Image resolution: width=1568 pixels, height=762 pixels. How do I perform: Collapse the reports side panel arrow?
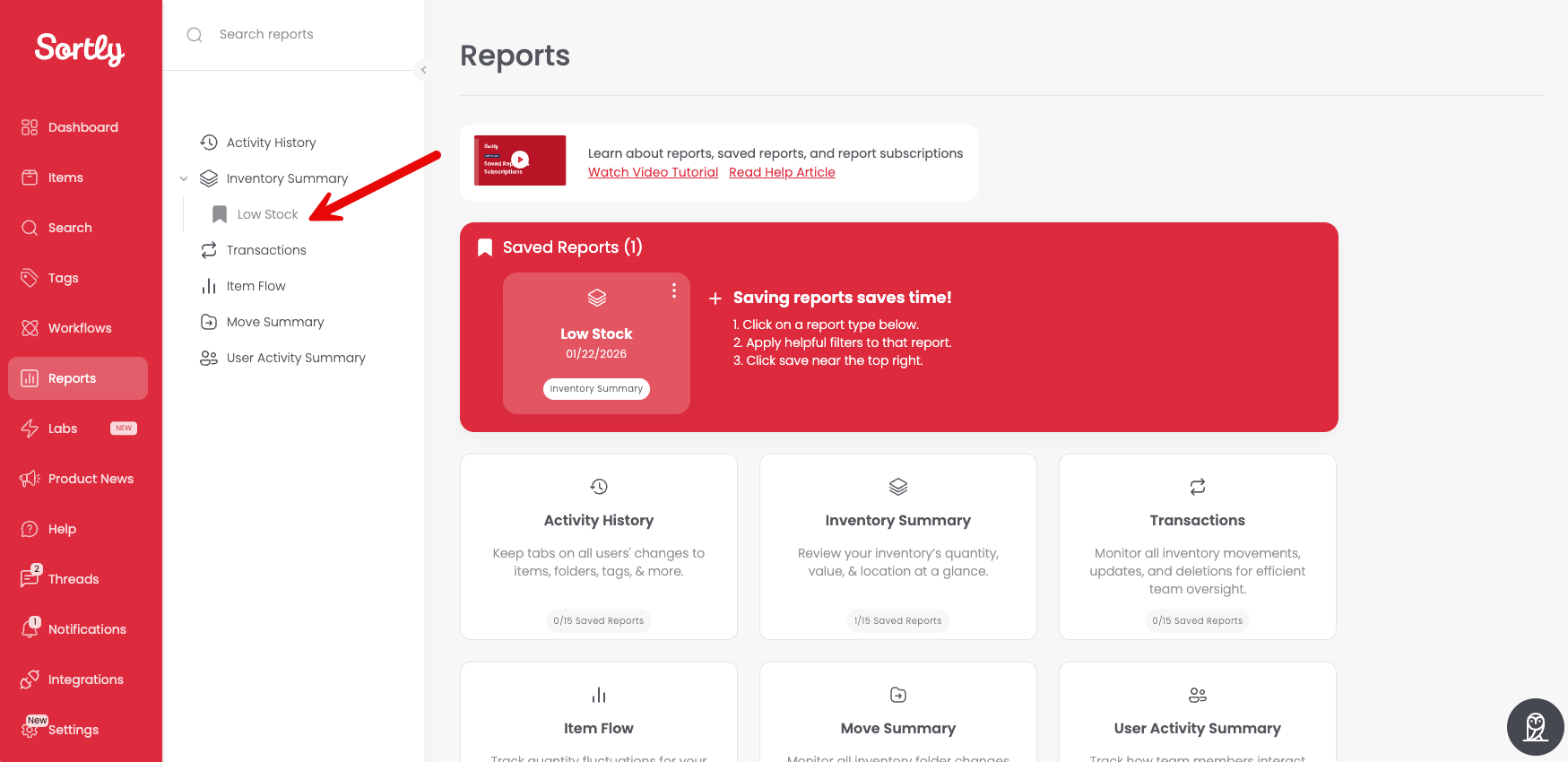pos(423,70)
